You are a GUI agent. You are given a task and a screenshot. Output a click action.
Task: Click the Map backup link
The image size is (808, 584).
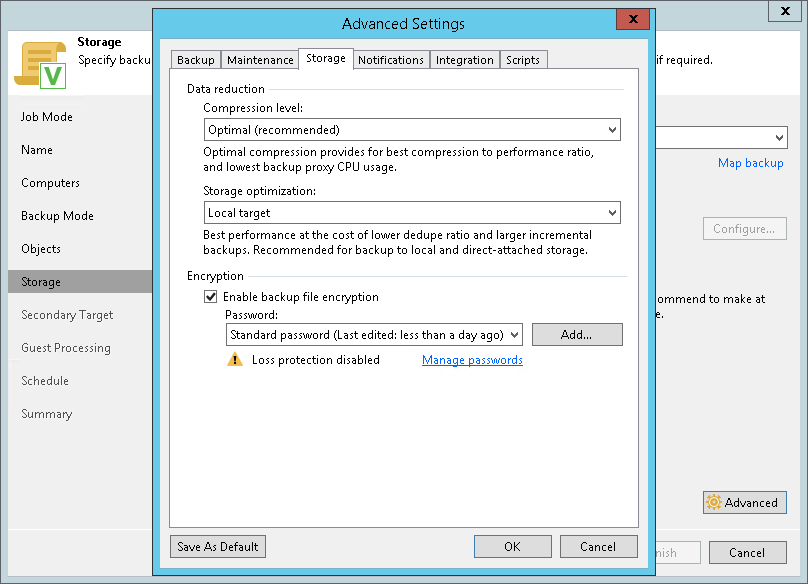(x=750, y=163)
